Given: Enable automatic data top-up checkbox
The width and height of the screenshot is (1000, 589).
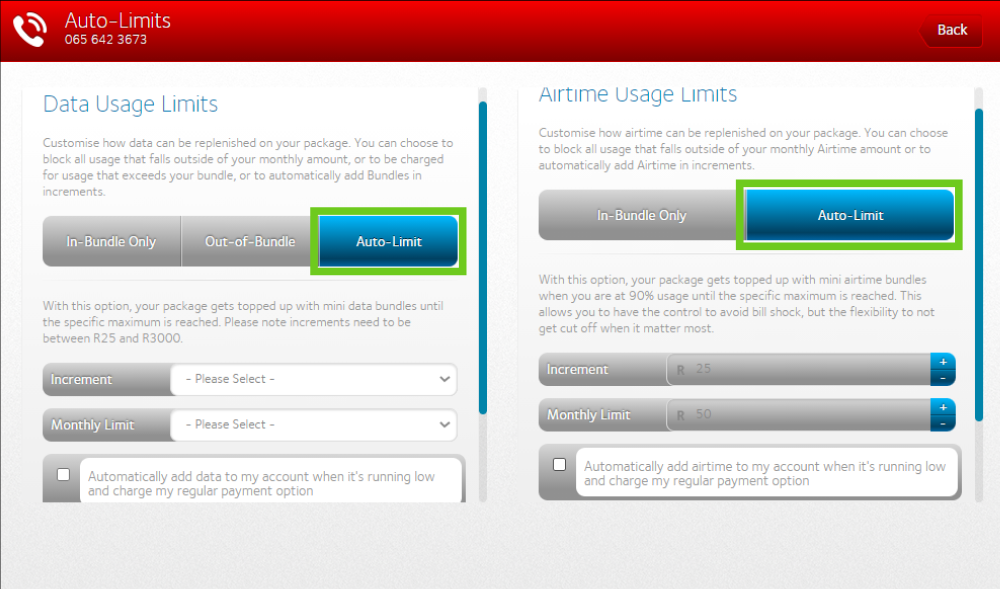Looking at the screenshot, I should click(x=64, y=475).
